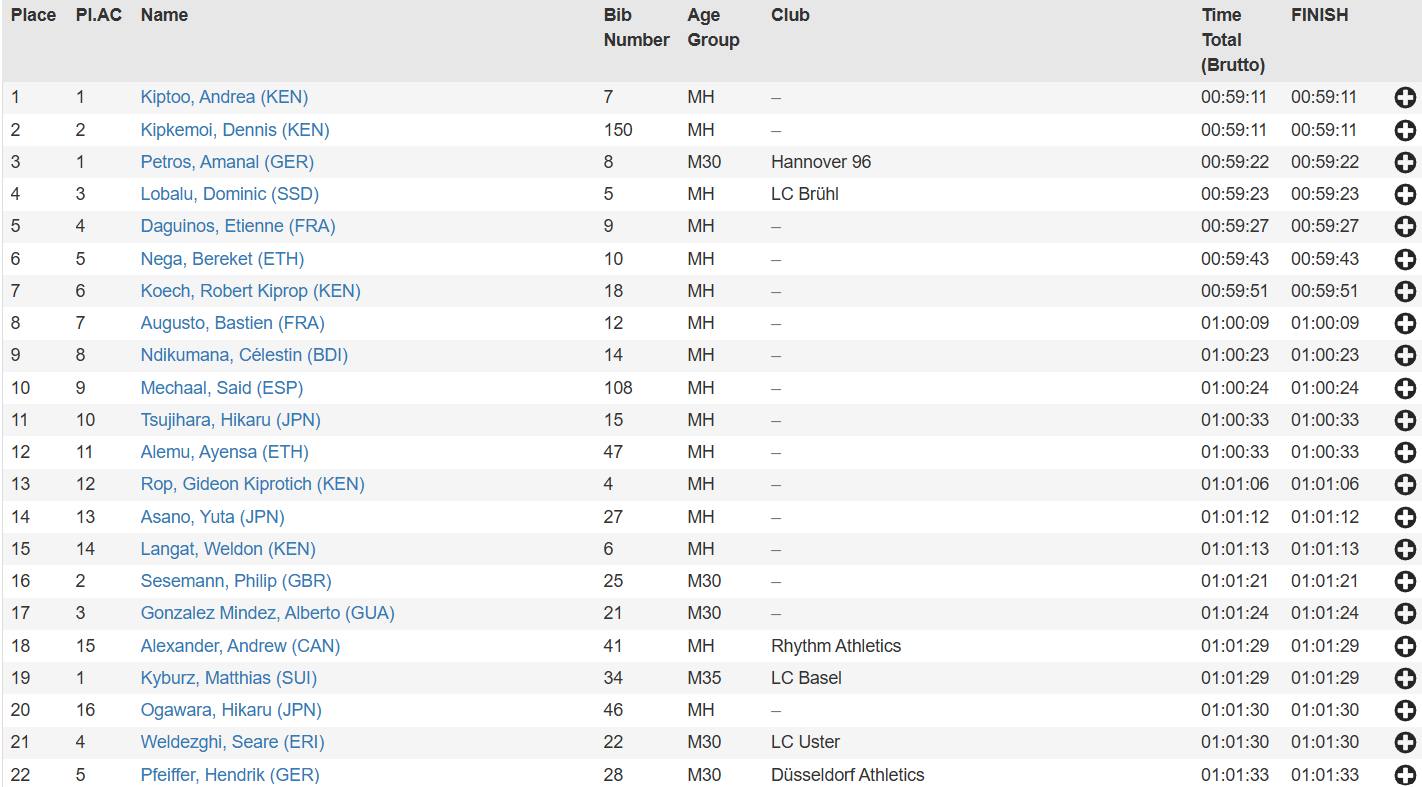Click plus icon for Petros, Amanal

click(x=1404, y=162)
